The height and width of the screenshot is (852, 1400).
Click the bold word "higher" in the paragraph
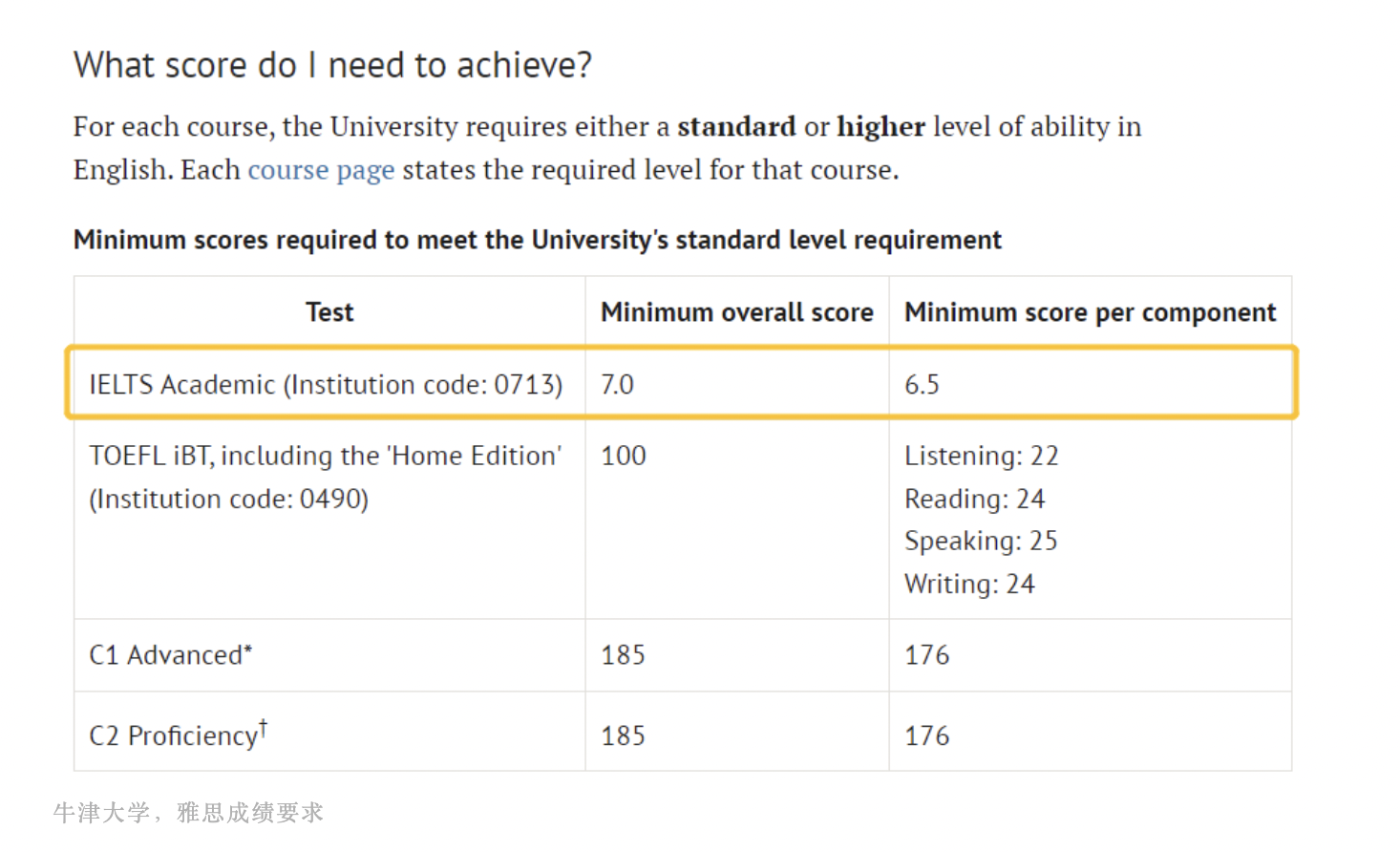tap(880, 127)
